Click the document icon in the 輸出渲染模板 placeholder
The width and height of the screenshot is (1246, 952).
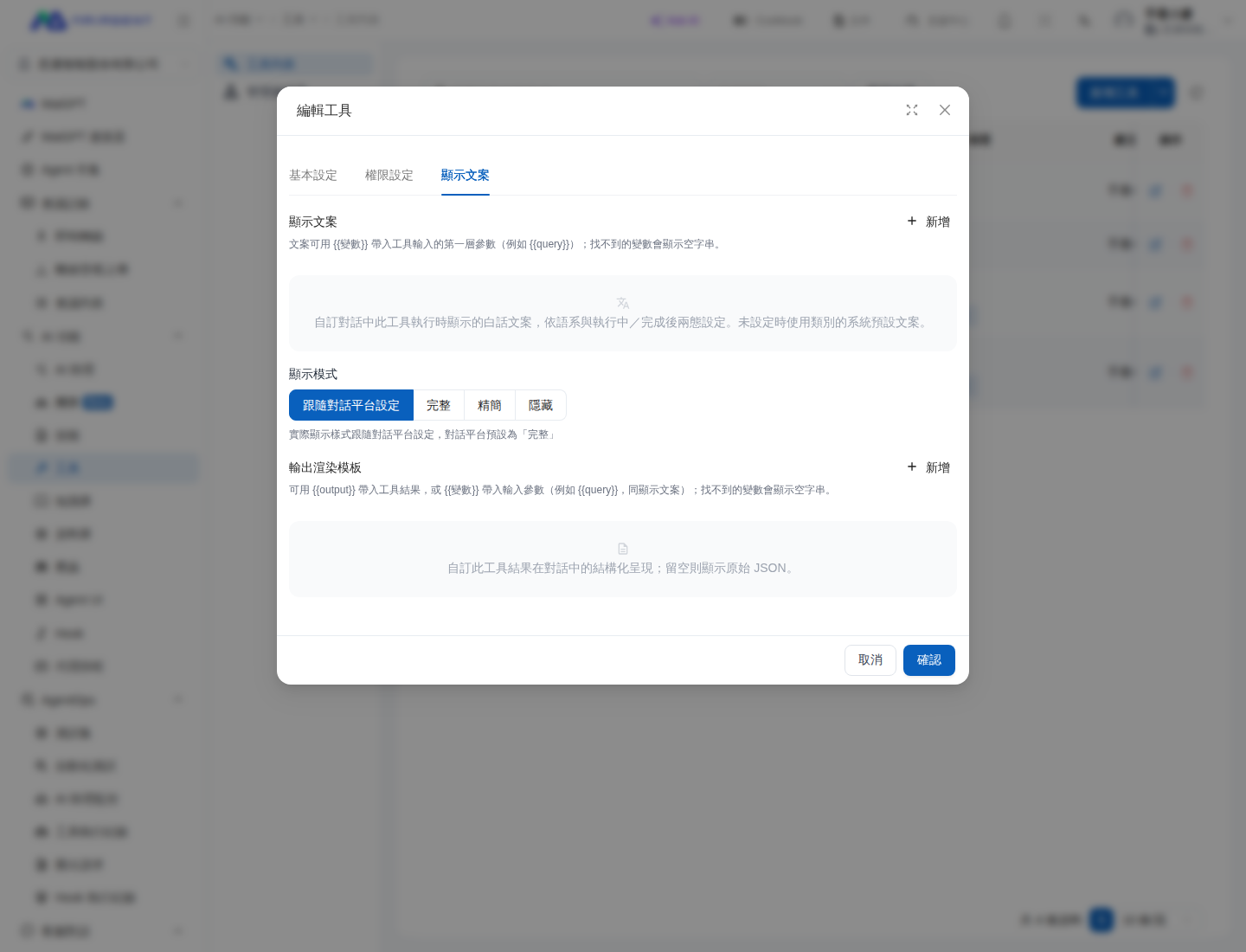point(623,549)
